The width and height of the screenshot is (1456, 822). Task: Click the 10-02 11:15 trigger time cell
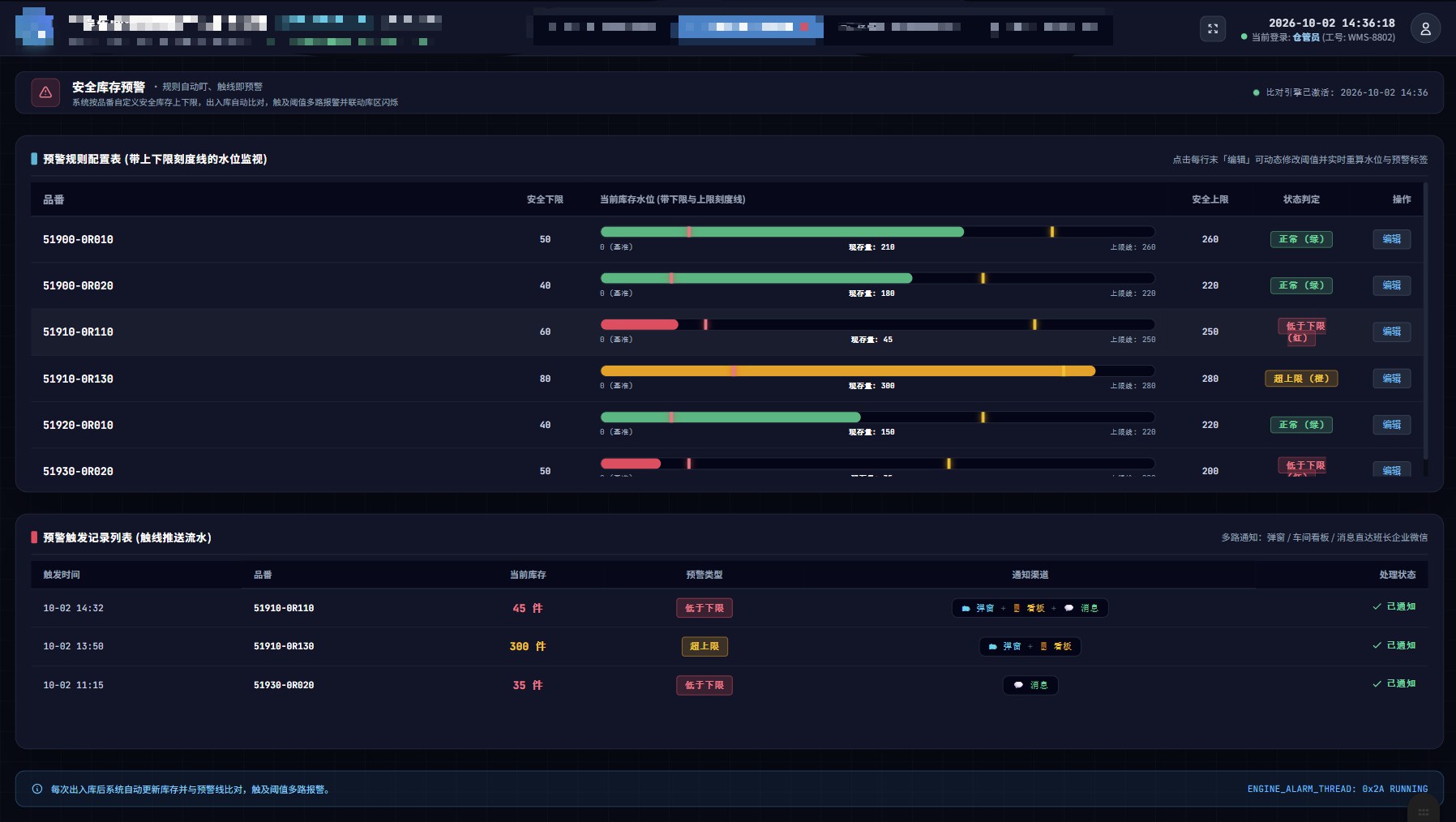[73, 685]
